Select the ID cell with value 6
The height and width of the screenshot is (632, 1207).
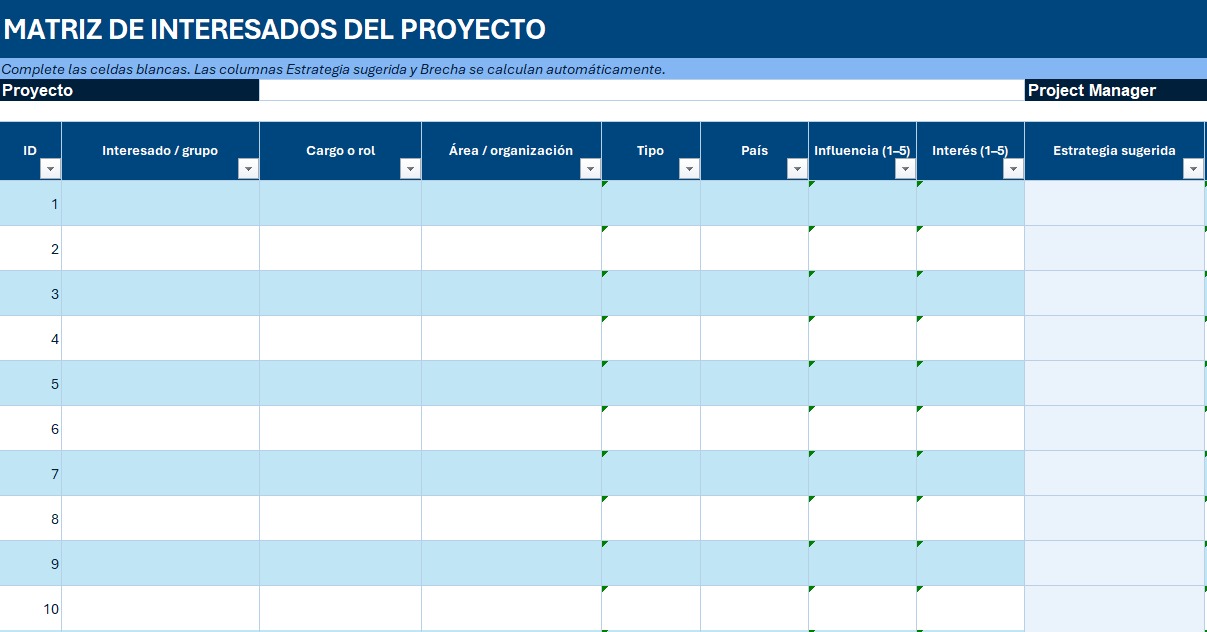(31, 428)
